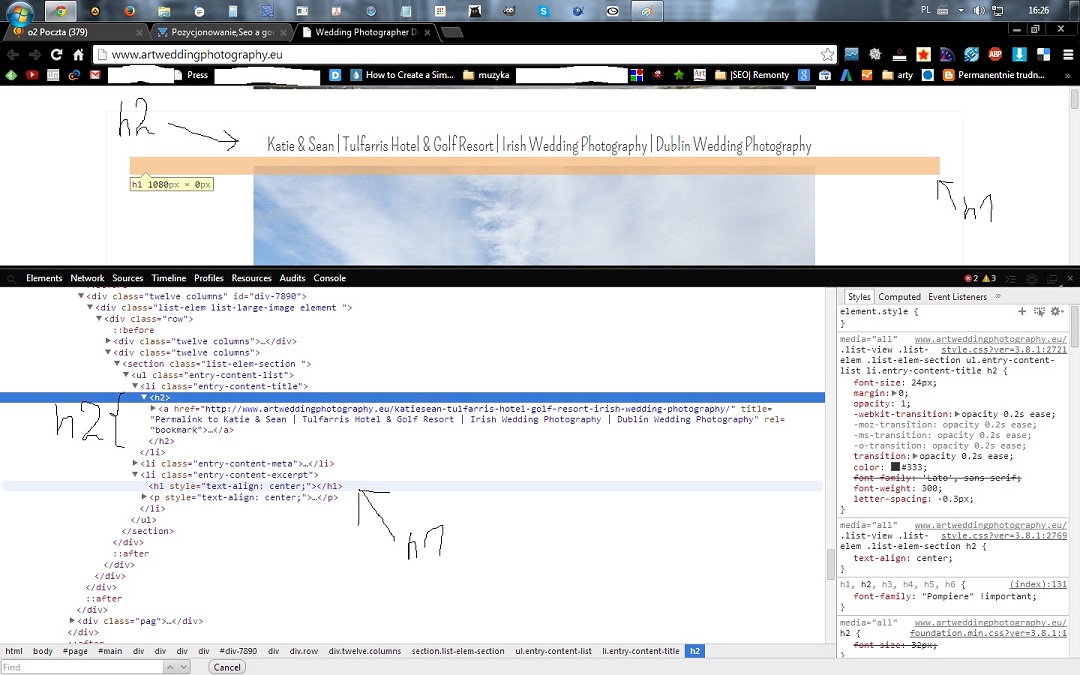Screen dimensions: 1080x675
Task: Open the Blogger Permanentnie trudn... bookmark
Action: pos(993,75)
